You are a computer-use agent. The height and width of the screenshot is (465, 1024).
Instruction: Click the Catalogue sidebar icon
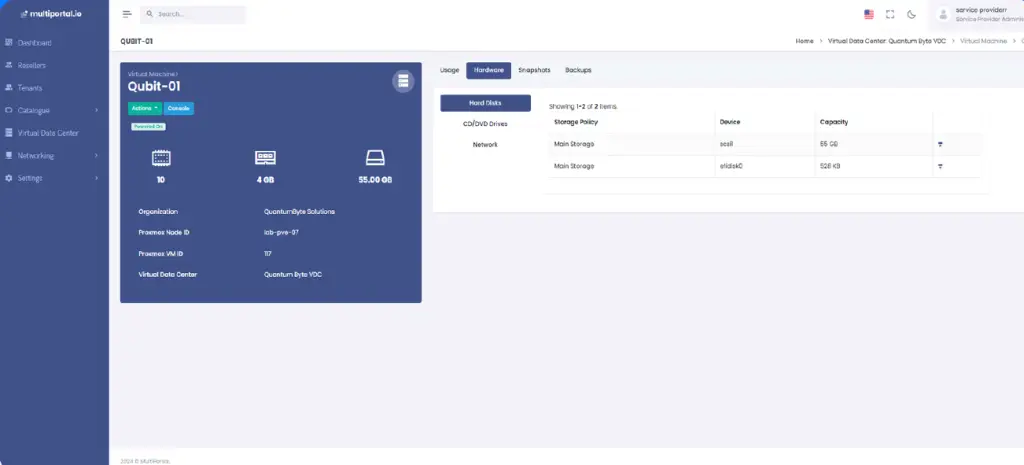tap(9, 110)
